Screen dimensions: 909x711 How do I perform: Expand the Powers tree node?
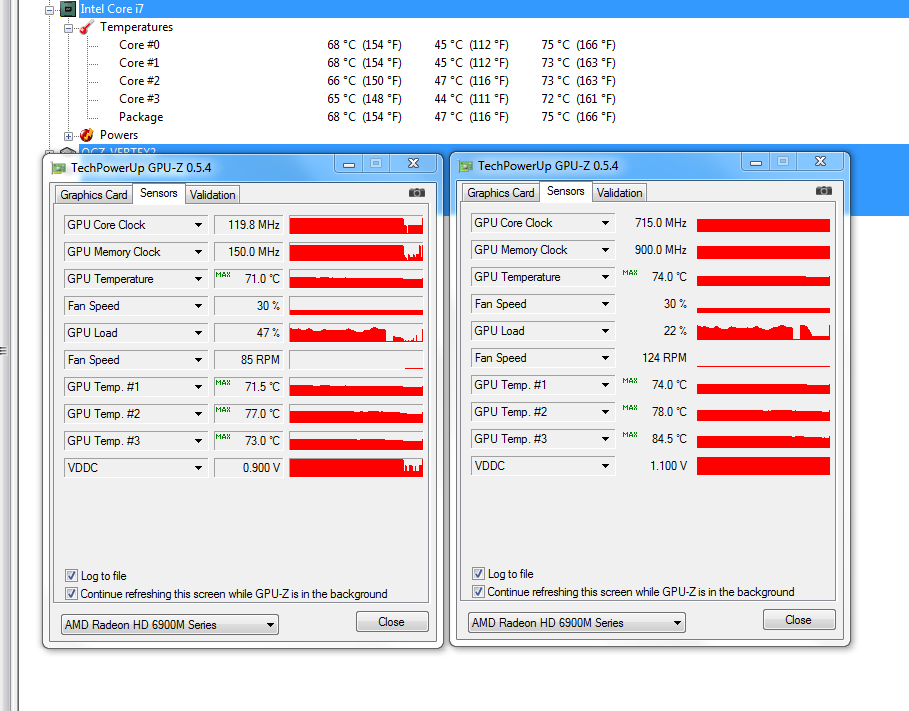(x=68, y=136)
